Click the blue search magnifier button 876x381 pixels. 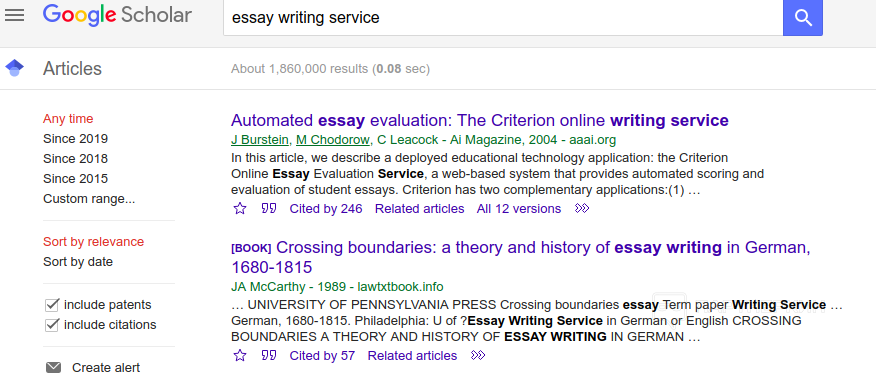[x=803, y=17]
